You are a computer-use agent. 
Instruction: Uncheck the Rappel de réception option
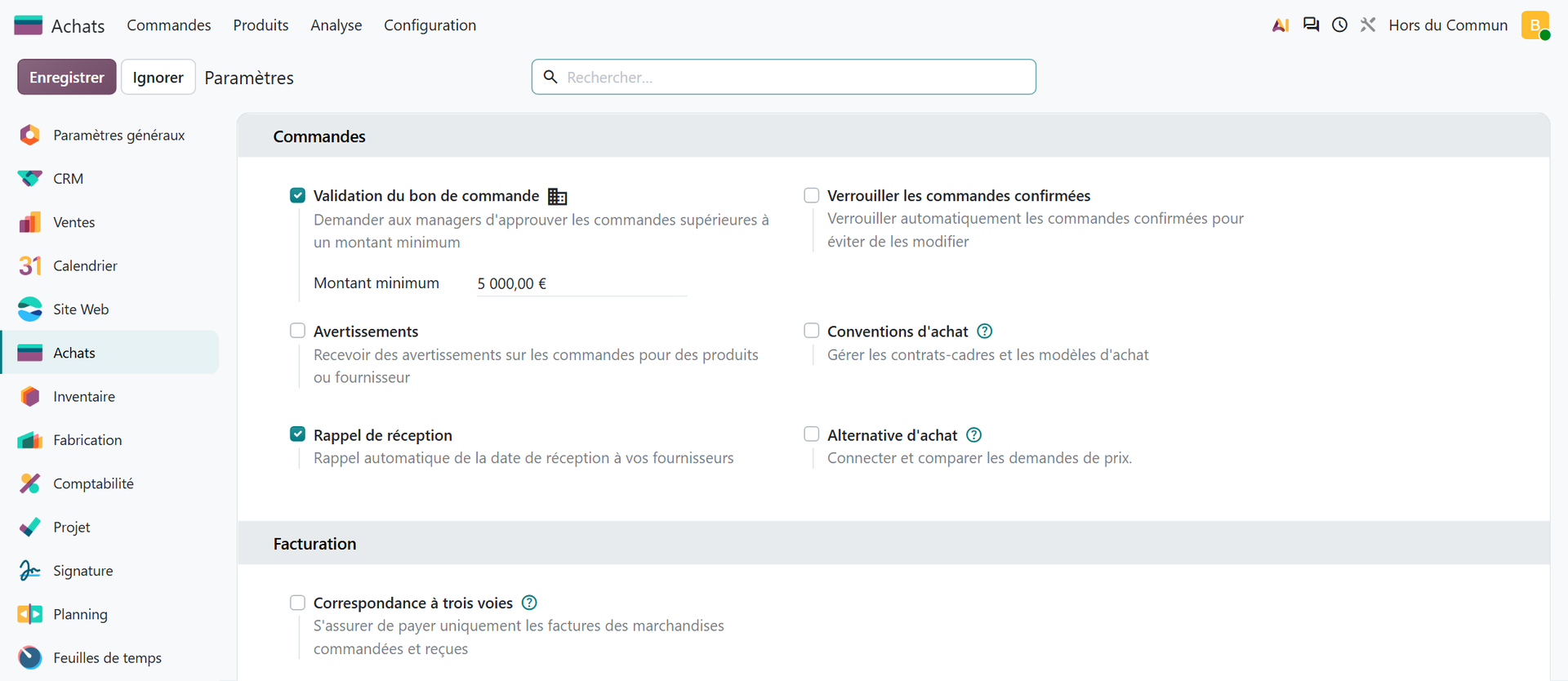point(297,434)
